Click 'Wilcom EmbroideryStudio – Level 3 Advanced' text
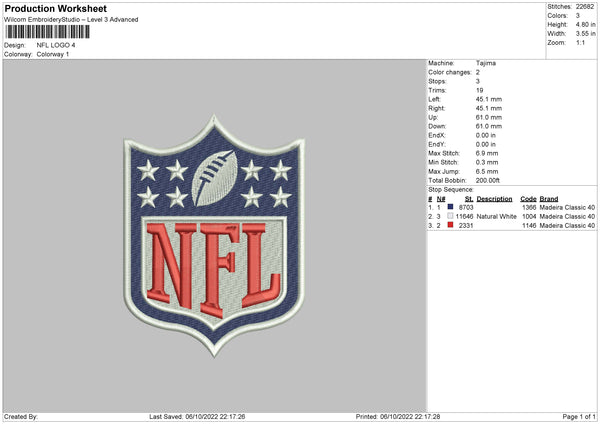The width and height of the screenshot is (600, 424). [71, 20]
